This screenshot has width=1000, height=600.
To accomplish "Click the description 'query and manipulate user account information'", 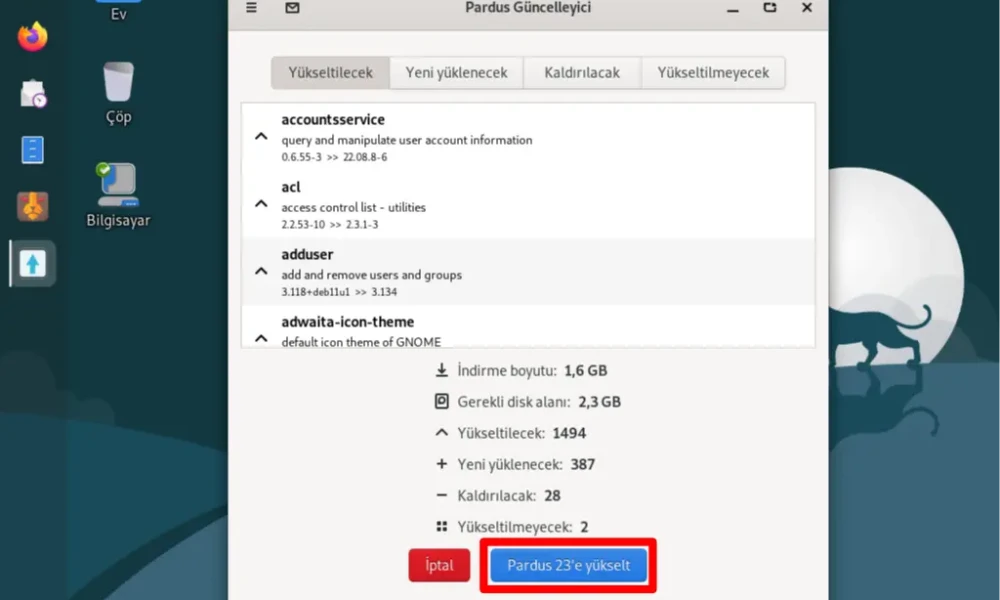I will pos(407,140).
